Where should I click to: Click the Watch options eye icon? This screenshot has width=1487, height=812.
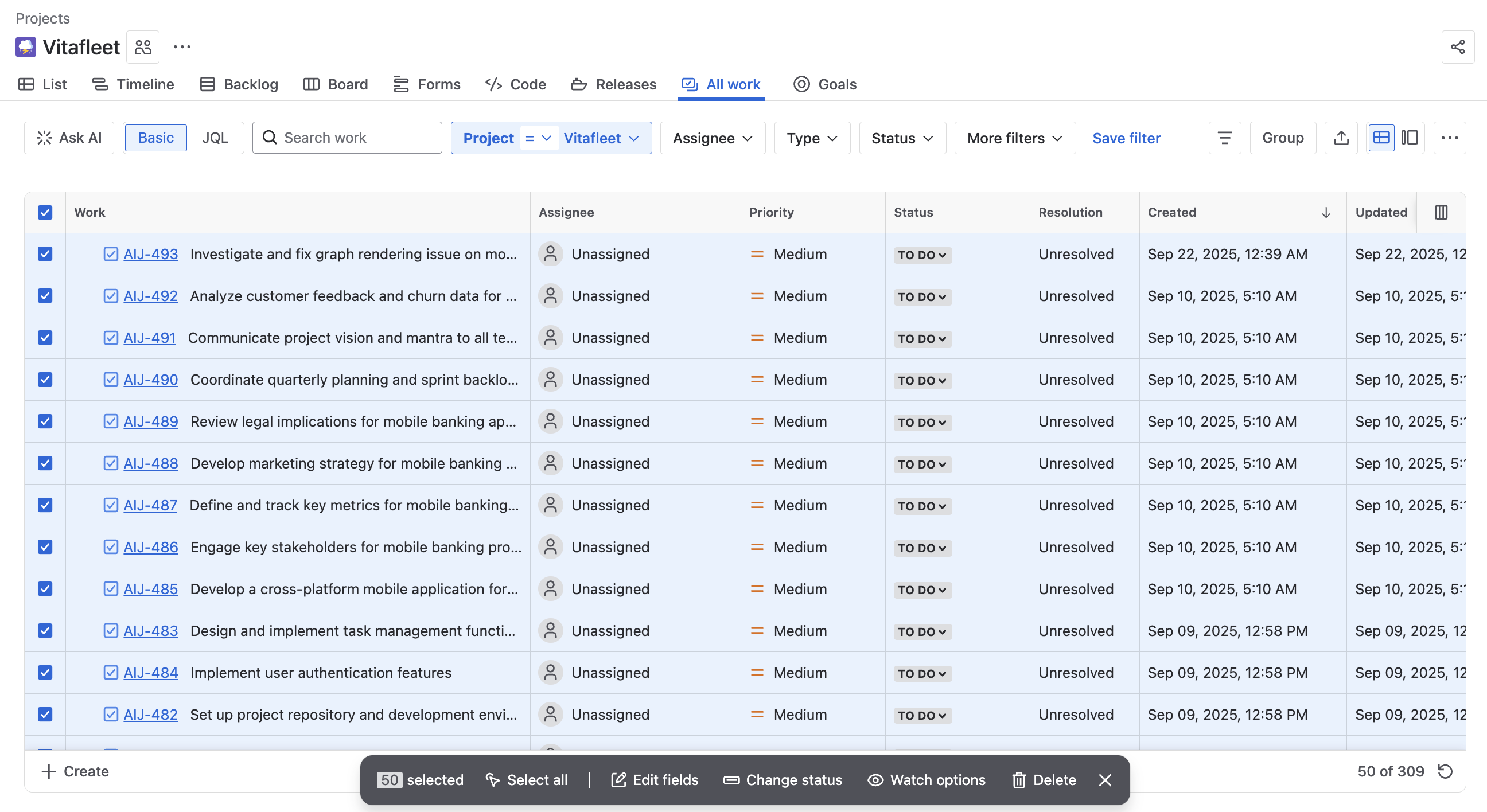875,780
